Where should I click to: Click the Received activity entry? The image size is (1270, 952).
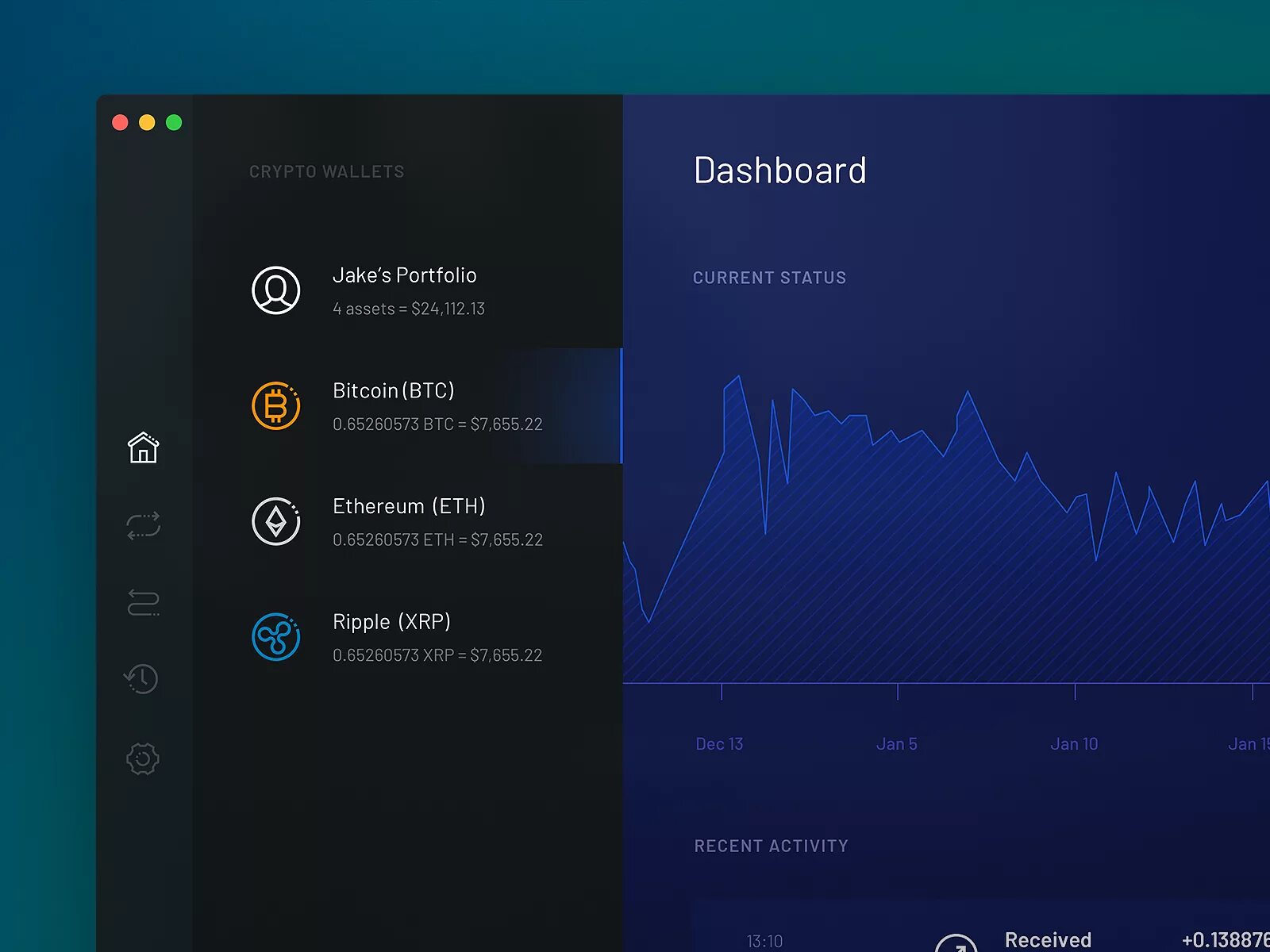(1049, 938)
